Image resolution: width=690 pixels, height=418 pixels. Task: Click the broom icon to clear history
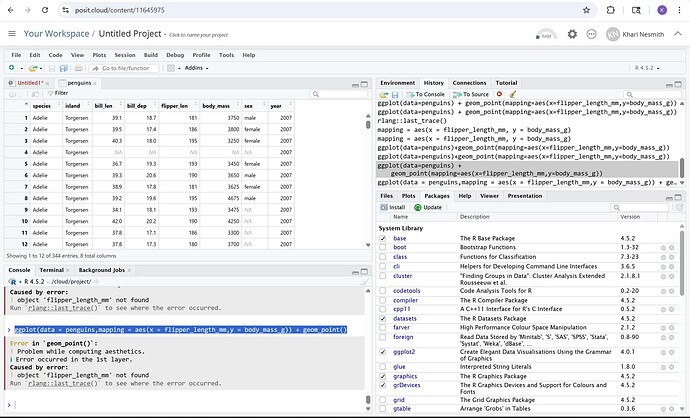[513, 93]
